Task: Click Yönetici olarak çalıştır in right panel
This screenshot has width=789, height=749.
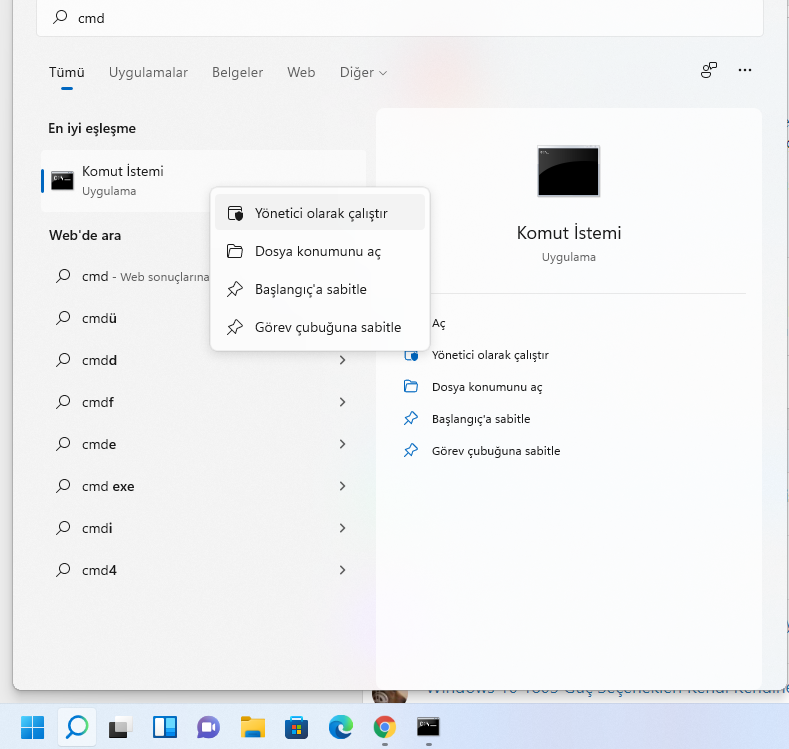Action: point(490,355)
